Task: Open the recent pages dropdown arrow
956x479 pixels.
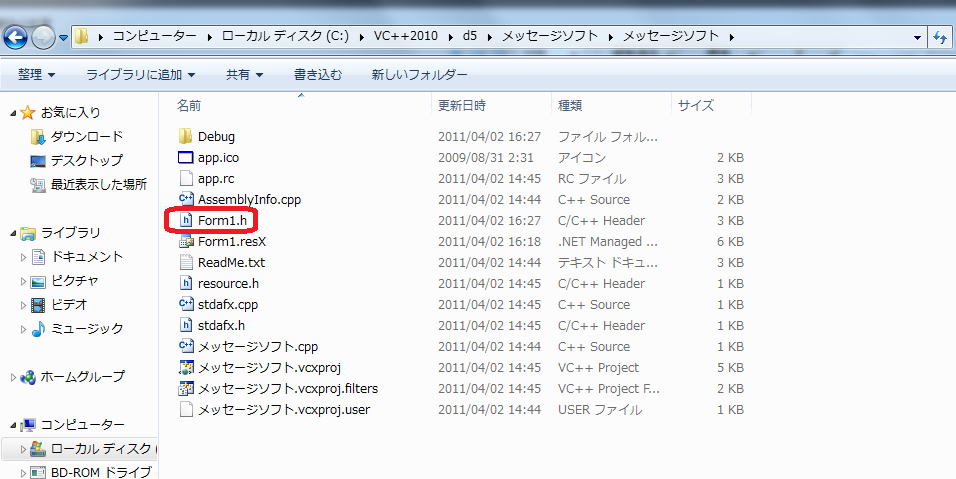Action: pos(63,38)
